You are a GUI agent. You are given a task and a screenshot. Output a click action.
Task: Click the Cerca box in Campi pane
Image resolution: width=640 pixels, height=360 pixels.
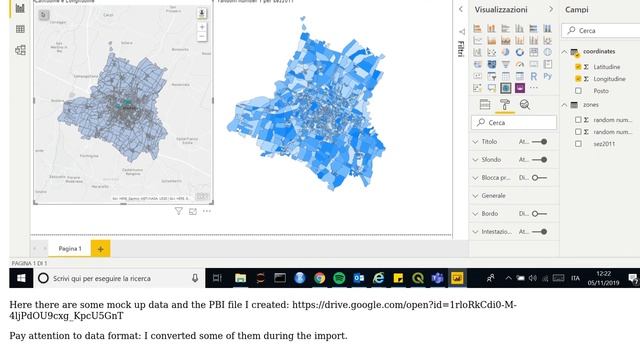pyautogui.click(x=601, y=31)
